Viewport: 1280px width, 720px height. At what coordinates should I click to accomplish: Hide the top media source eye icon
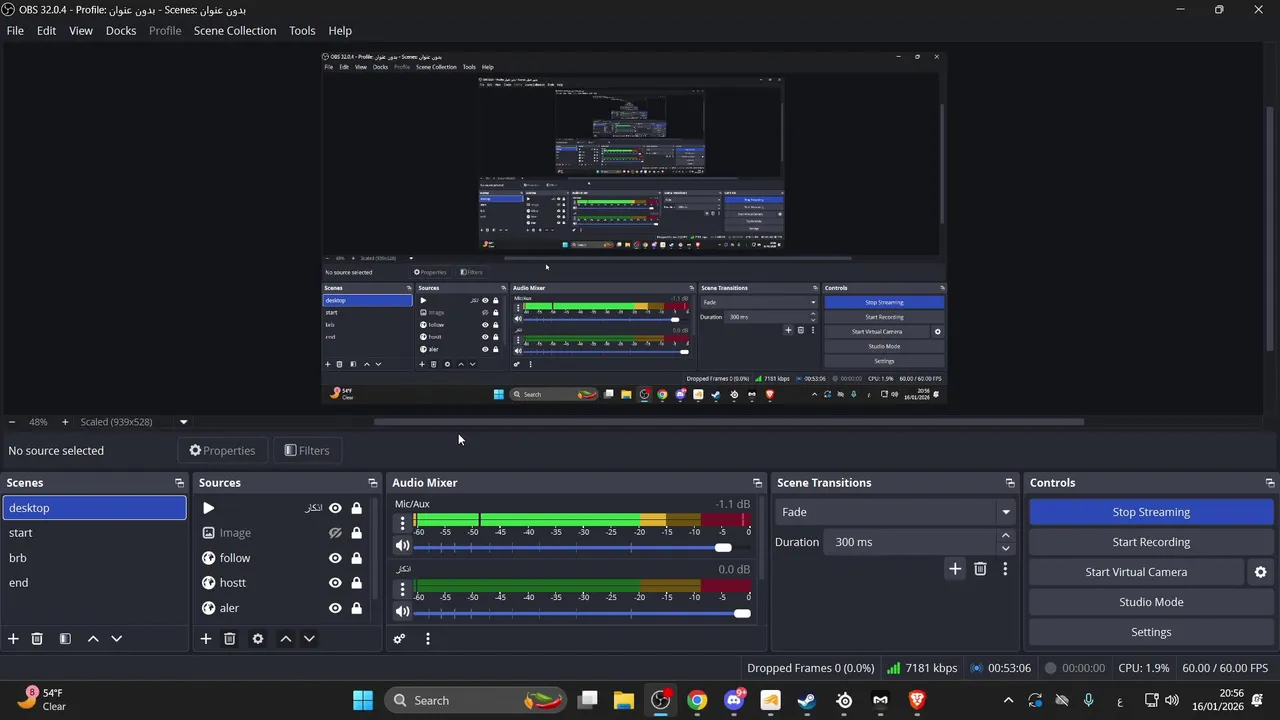pyautogui.click(x=335, y=508)
